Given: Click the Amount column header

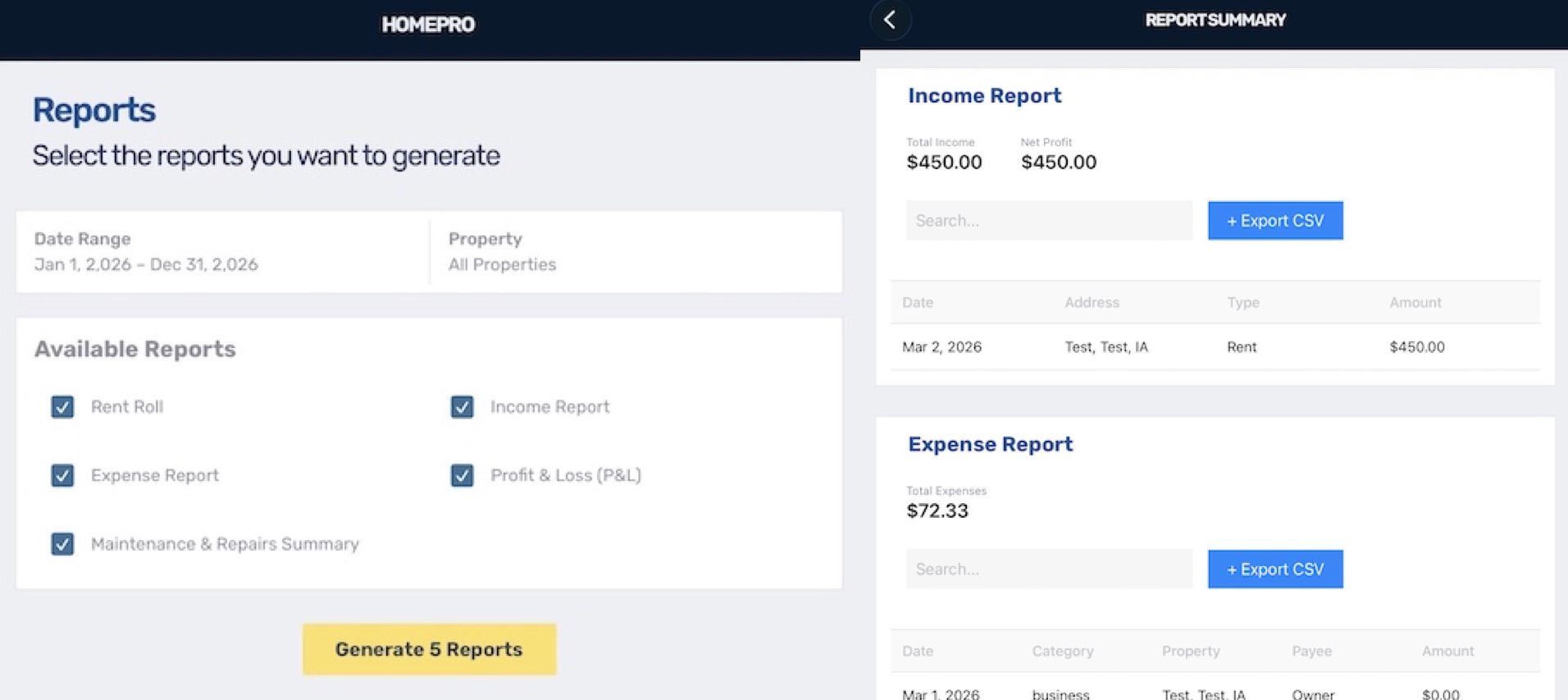Looking at the screenshot, I should tap(1415, 302).
